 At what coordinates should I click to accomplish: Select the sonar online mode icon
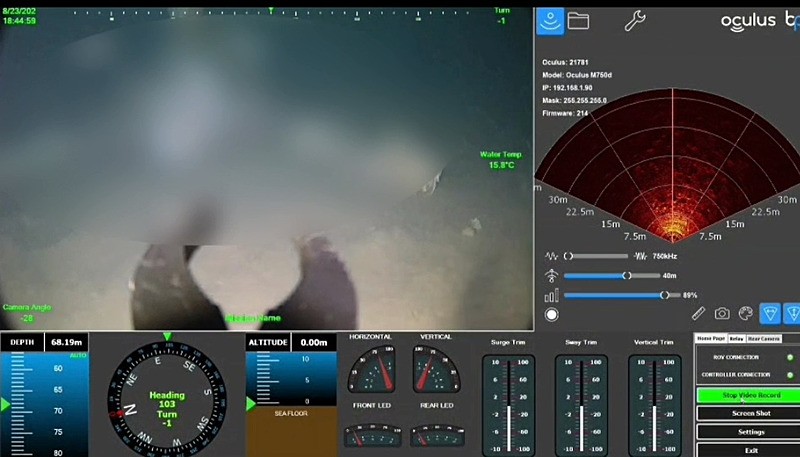click(550, 20)
